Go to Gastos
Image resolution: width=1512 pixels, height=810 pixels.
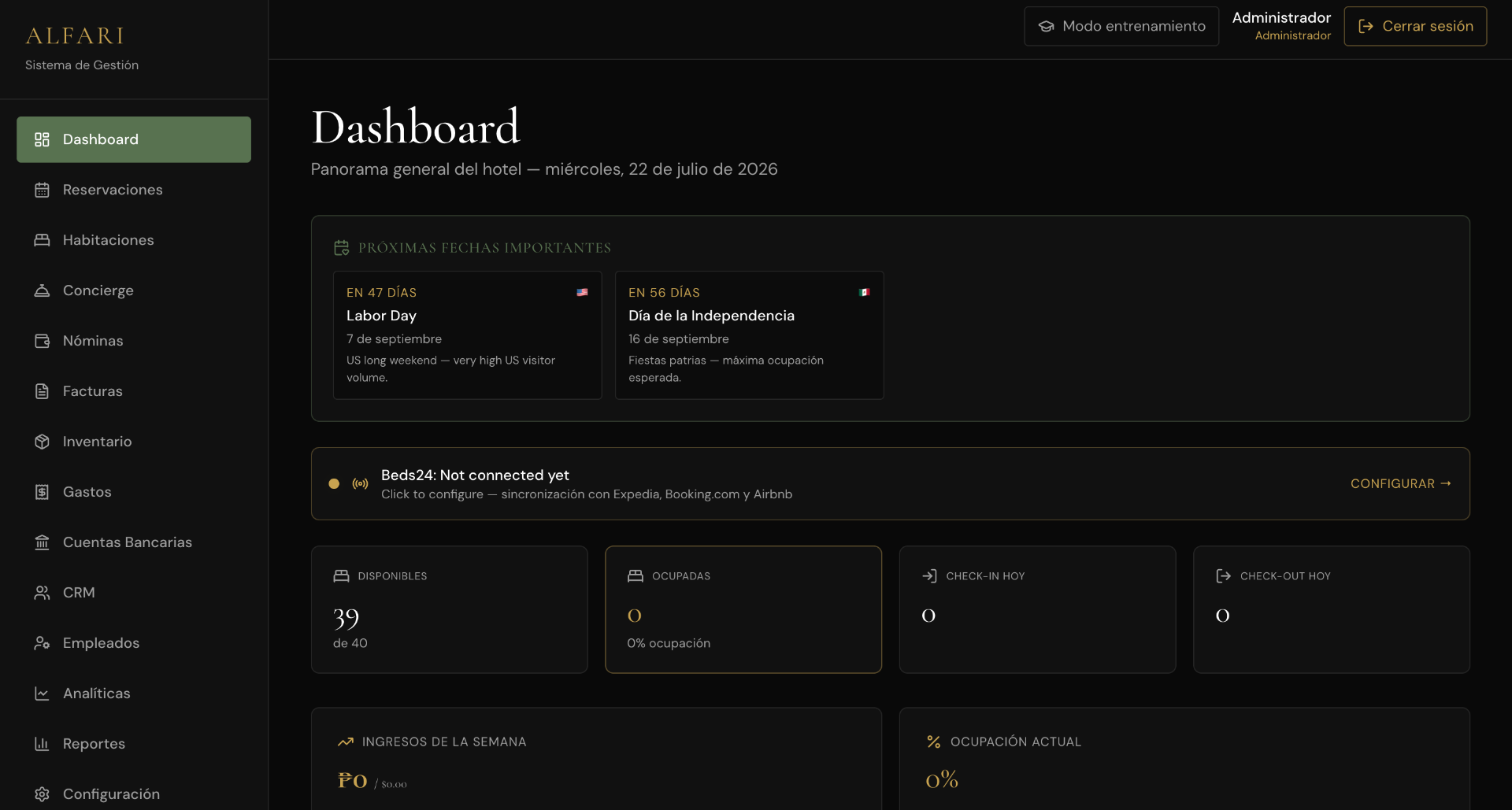coord(134,492)
